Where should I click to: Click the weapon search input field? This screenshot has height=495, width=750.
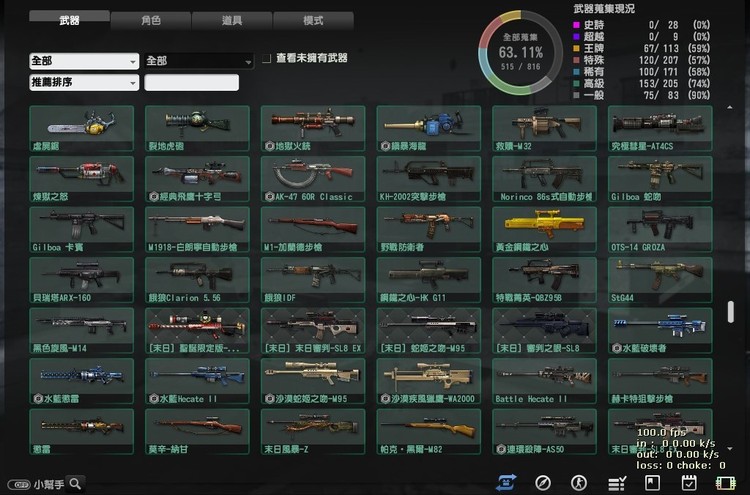coord(191,82)
